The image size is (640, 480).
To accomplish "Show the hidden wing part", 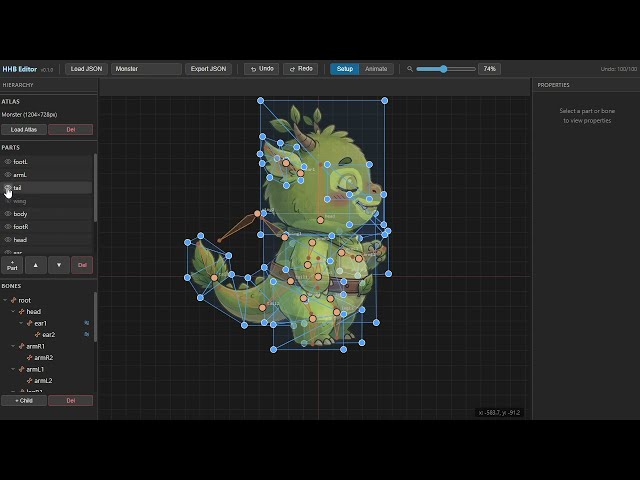I will click(x=8, y=201).
